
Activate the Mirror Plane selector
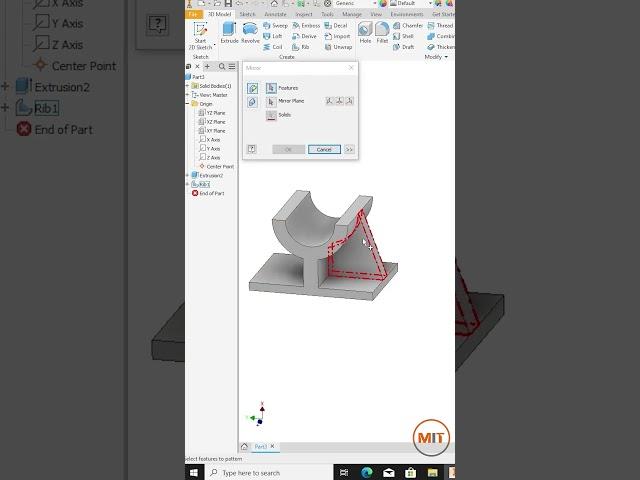click(x=271, y=101)
